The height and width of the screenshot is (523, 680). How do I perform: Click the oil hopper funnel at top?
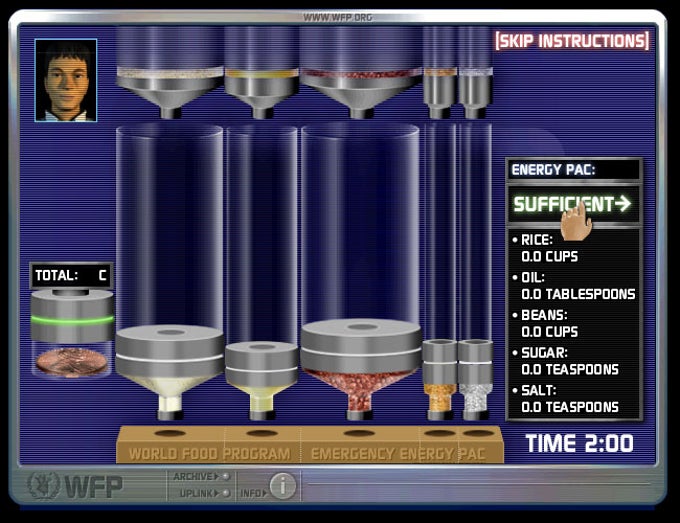(x=262, y=94)
